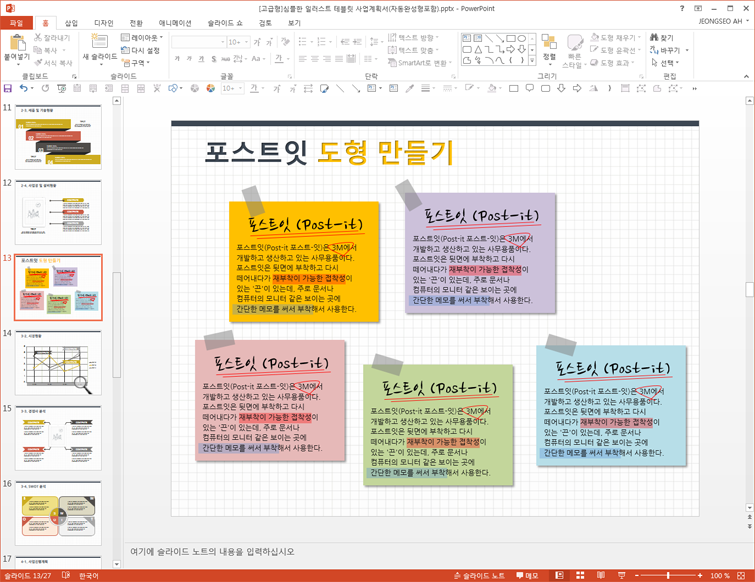Viewport: 755px width, 582px height.
Task: Click the zoom in plus button
Action: [700, 575]
